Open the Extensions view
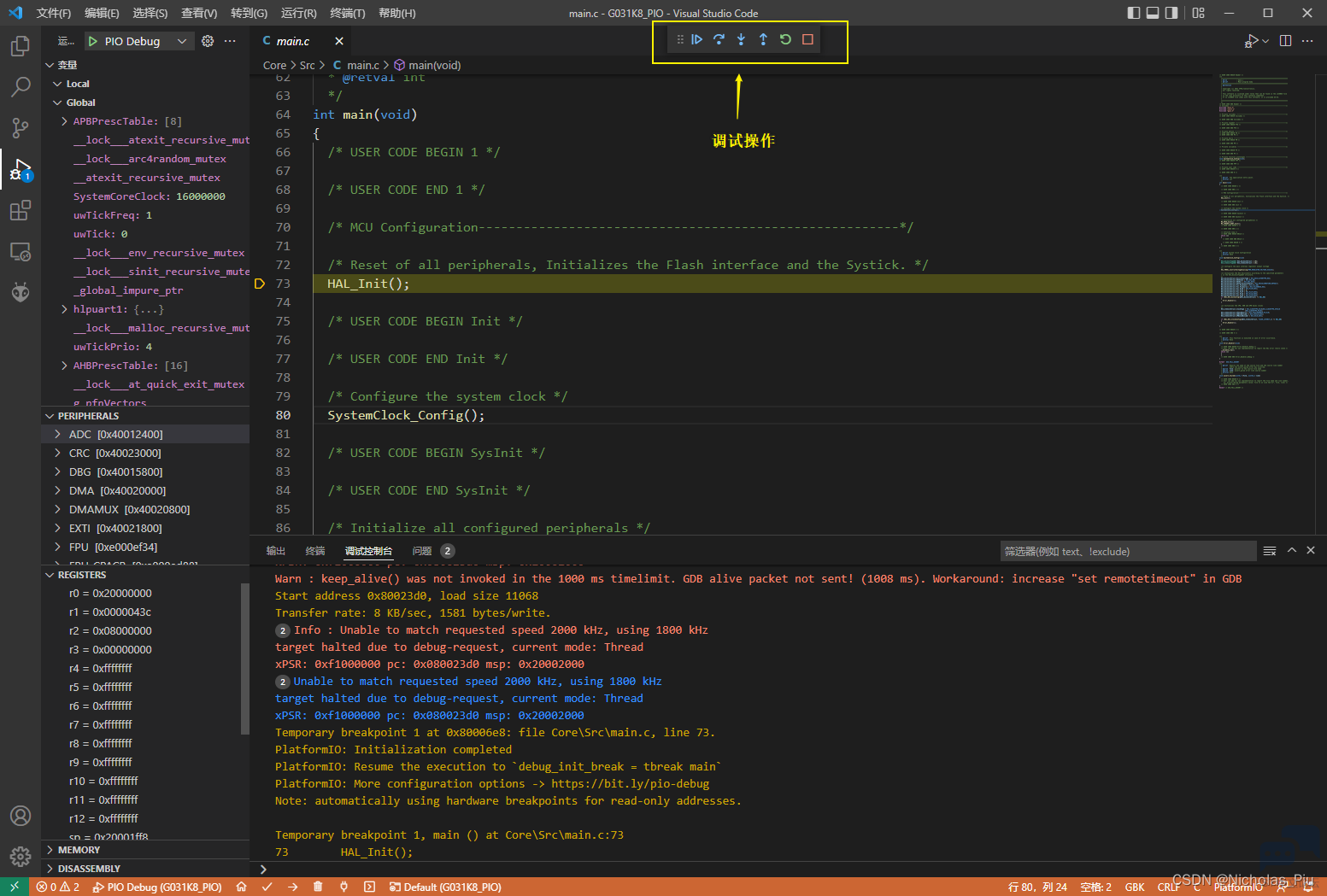The height and width of the screenshot is (896, 1327). [21, 210]
